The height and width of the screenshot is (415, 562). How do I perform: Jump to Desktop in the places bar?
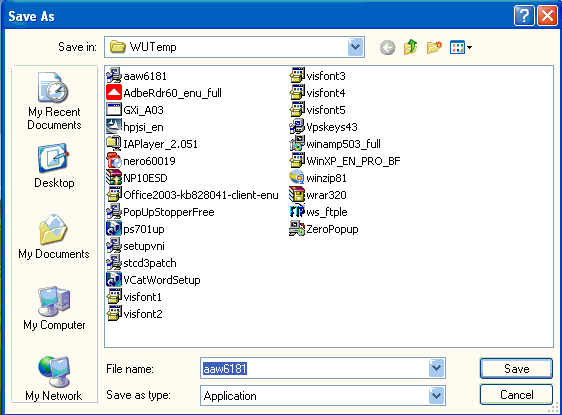coord(54,166)
